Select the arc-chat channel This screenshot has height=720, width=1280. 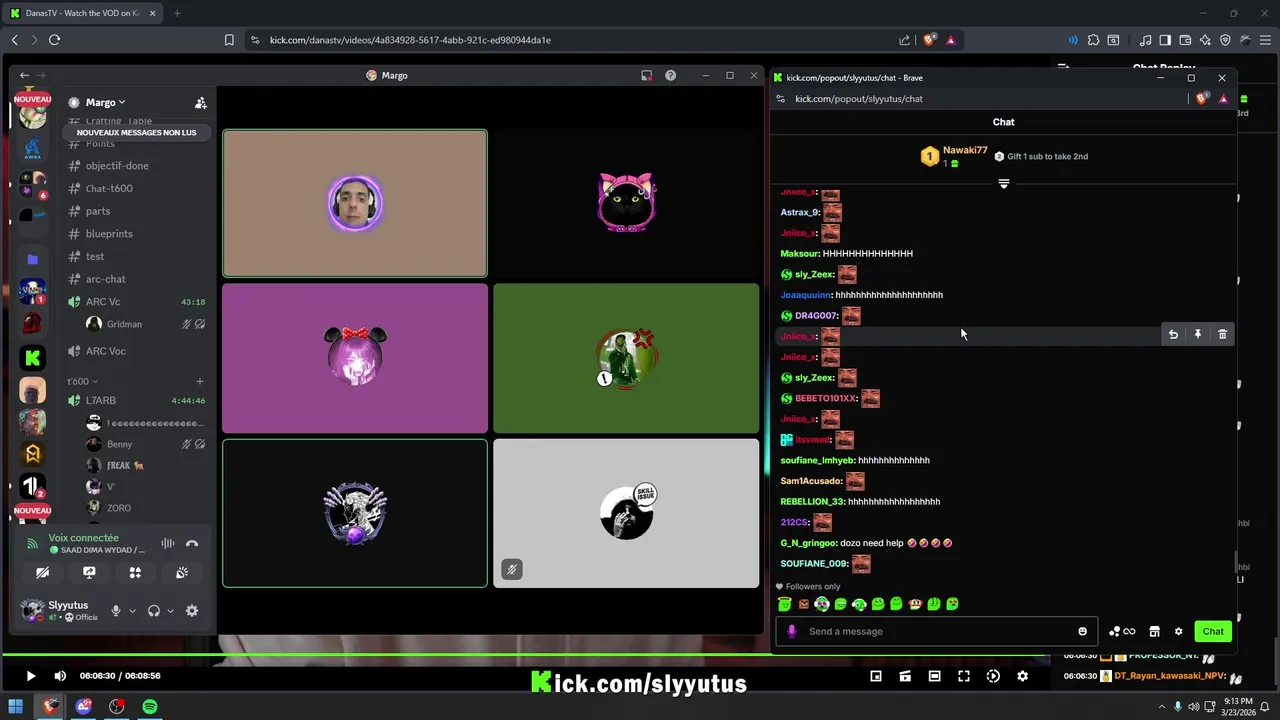[x=105, y=279]
